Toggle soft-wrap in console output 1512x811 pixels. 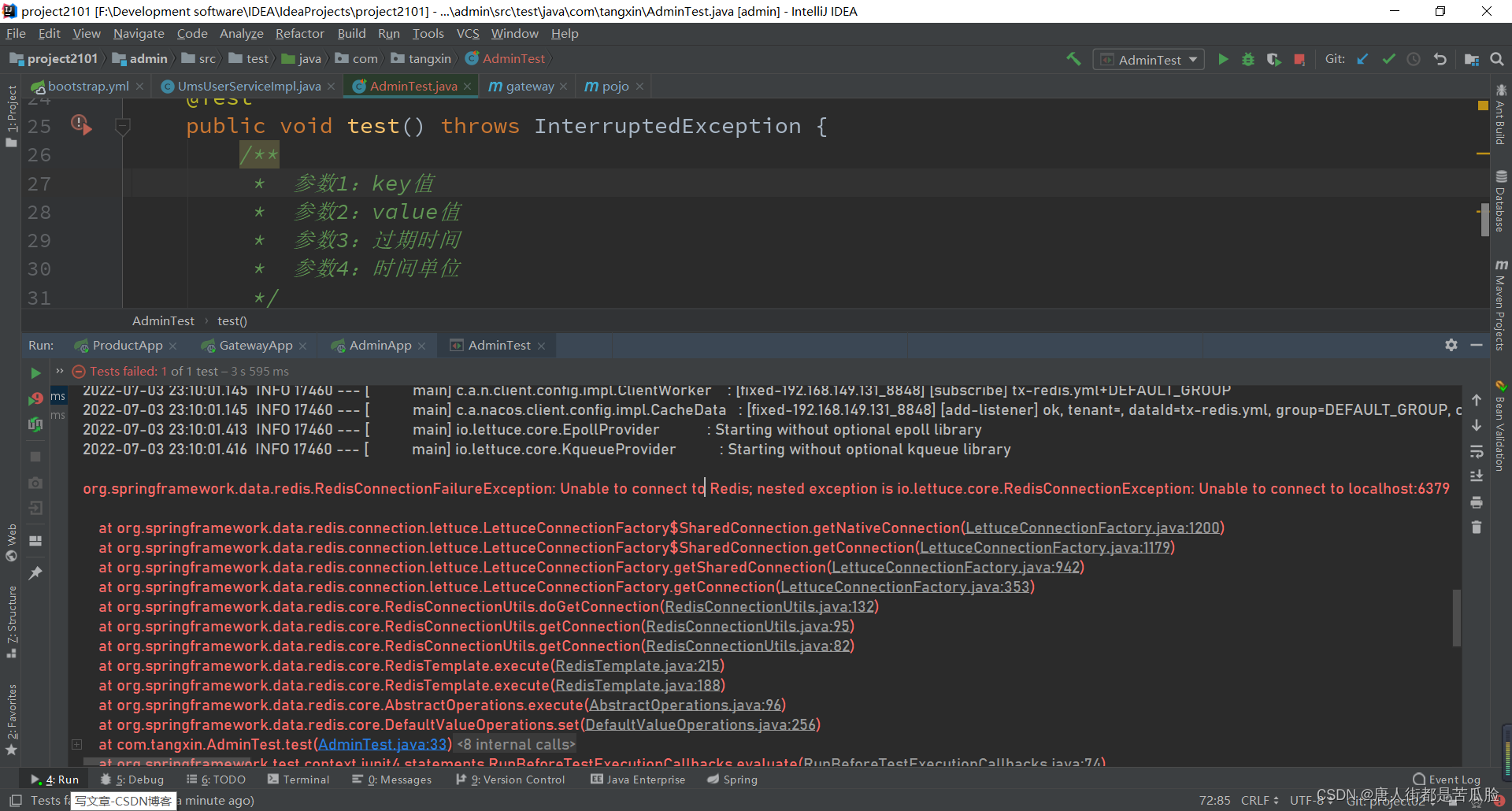point(1477,451)
